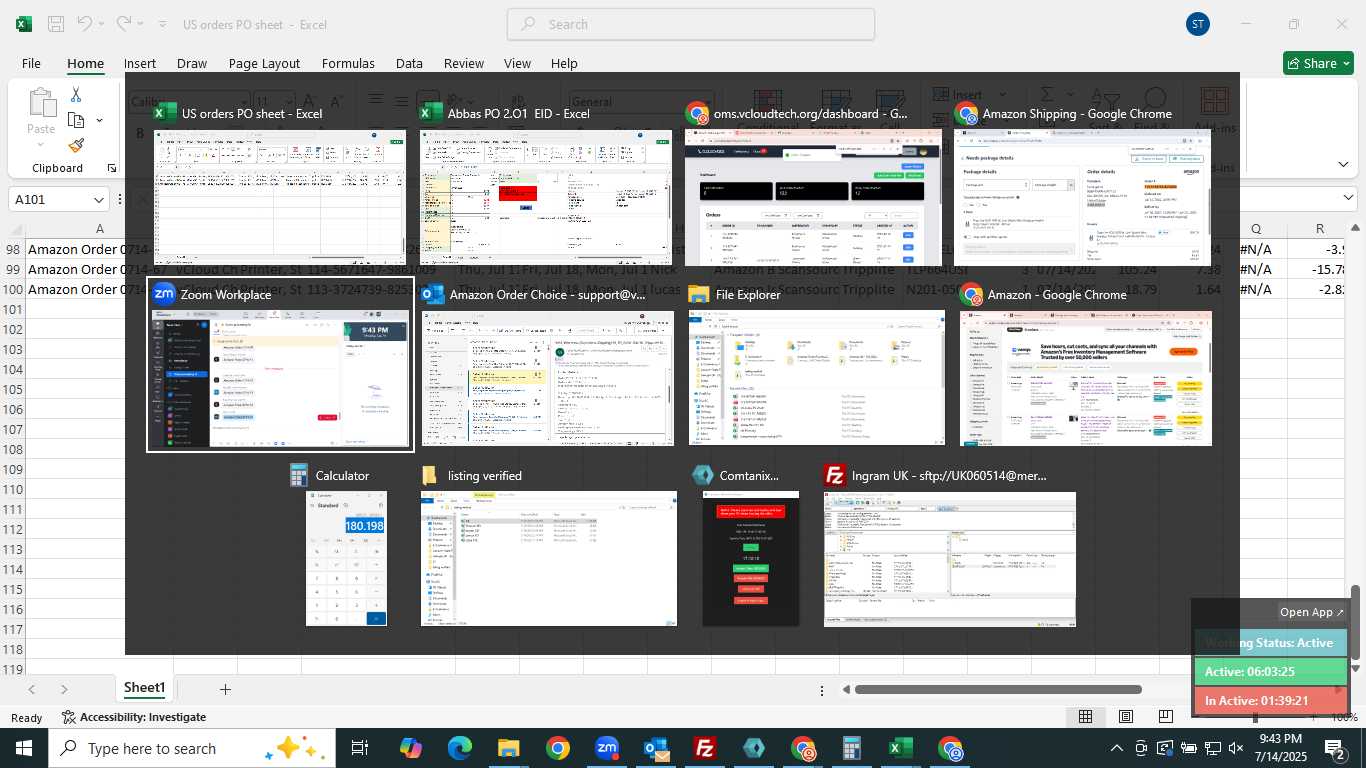
Task: Open Microsoft Edge from the taskbar
Action: point(459,748)
